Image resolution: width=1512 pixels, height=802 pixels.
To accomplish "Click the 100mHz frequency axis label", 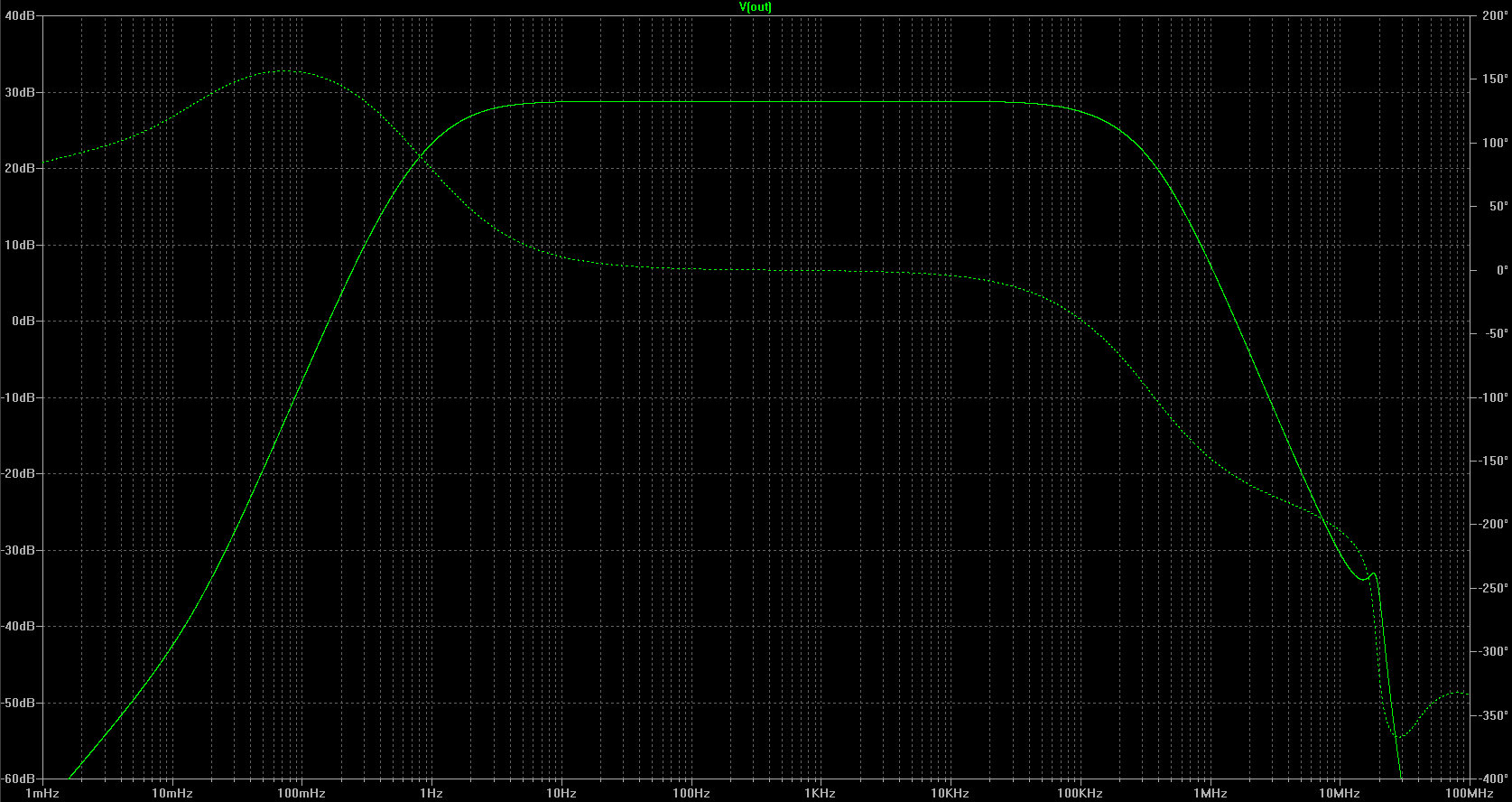I will pyautogui.click(x=301, y=794).
